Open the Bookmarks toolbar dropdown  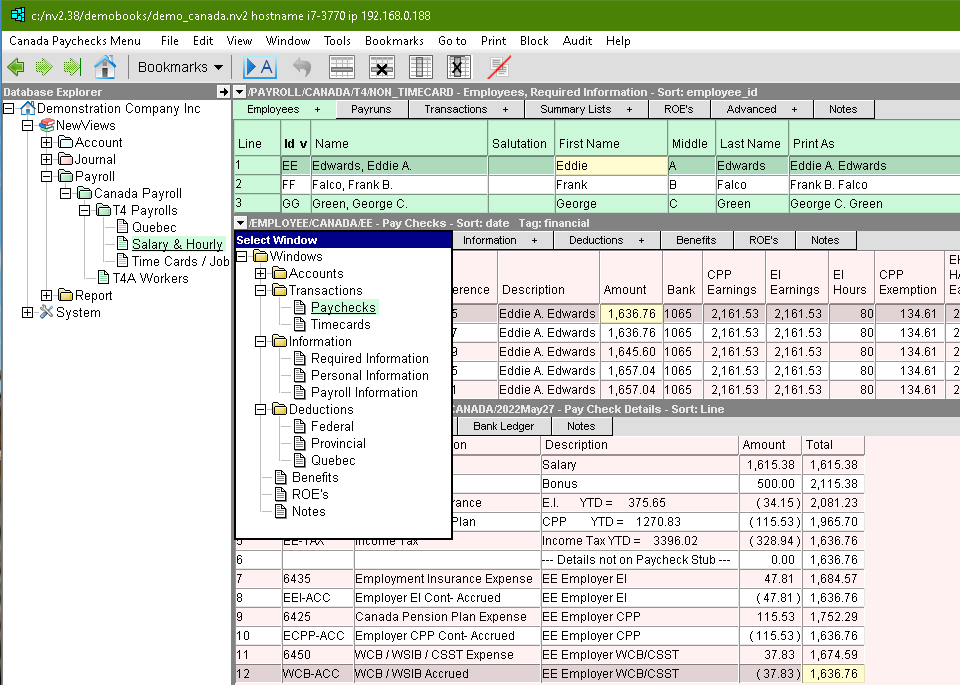click(180, 68)
